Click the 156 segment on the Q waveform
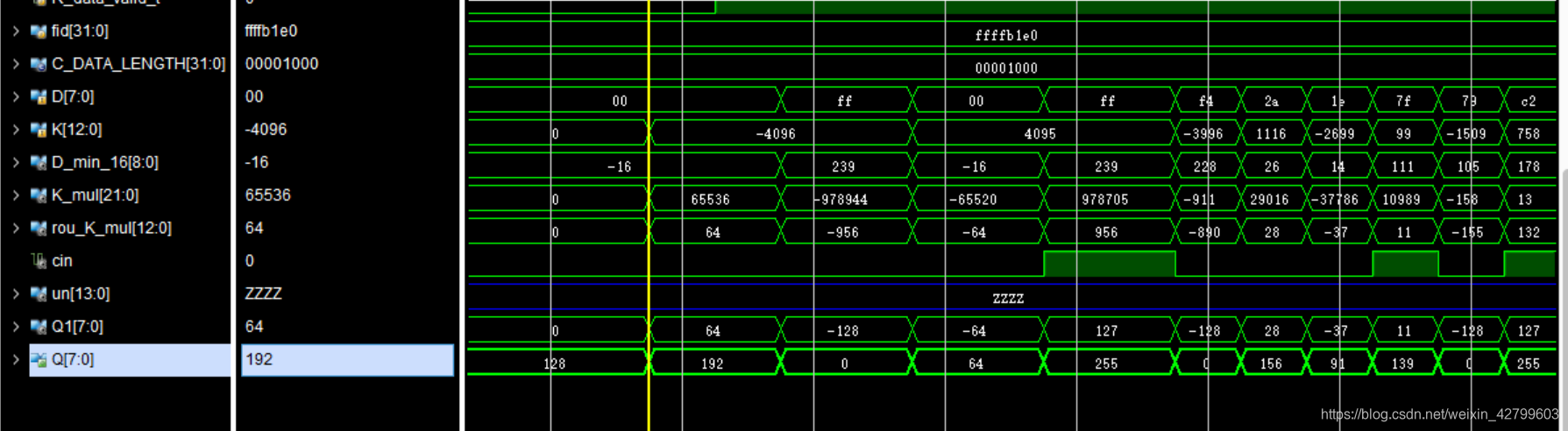The image size is (1568, 431). (1273, 364)
